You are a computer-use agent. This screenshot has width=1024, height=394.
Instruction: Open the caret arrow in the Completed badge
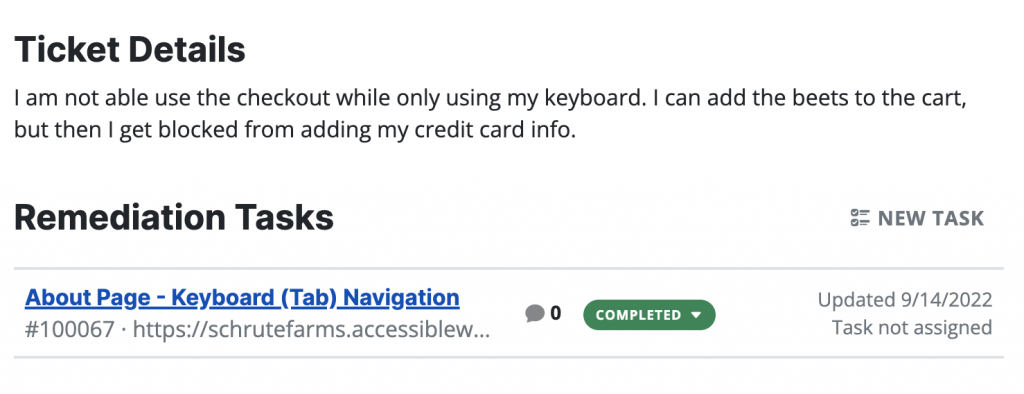pos(696,315)
